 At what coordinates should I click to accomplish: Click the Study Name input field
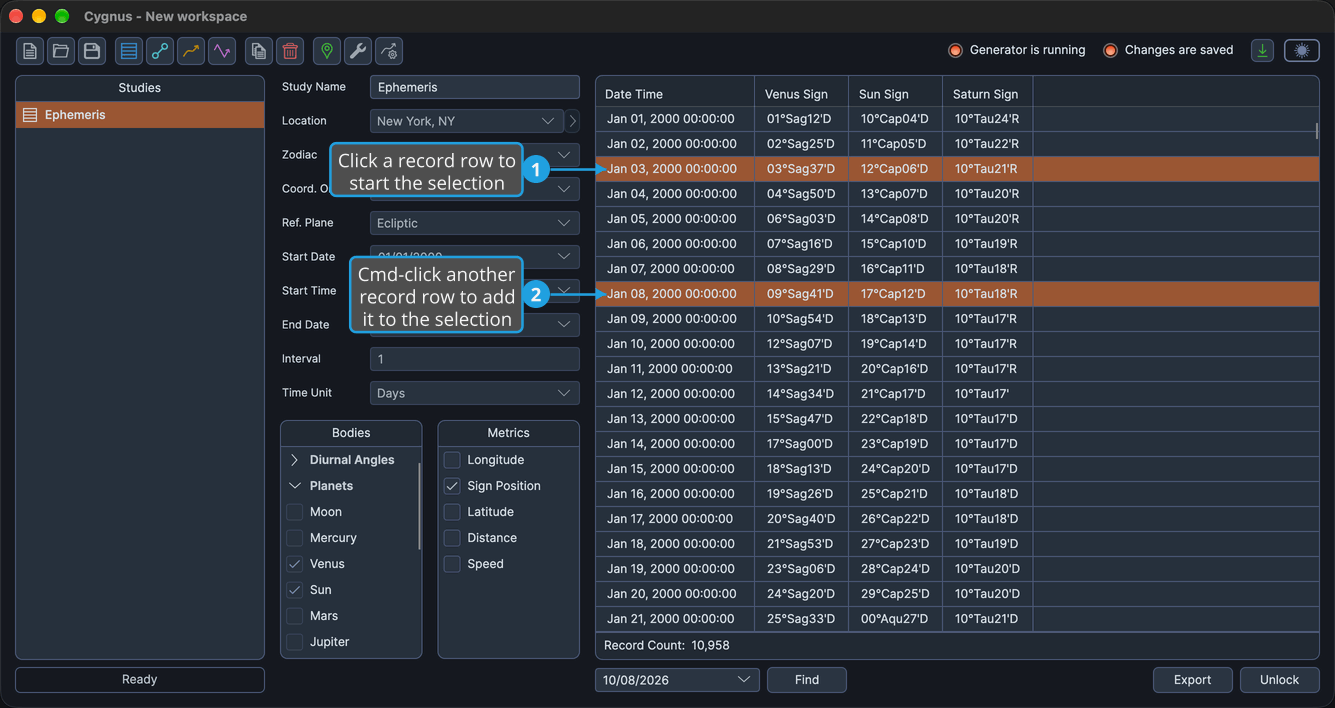click(x=475, y=87)
